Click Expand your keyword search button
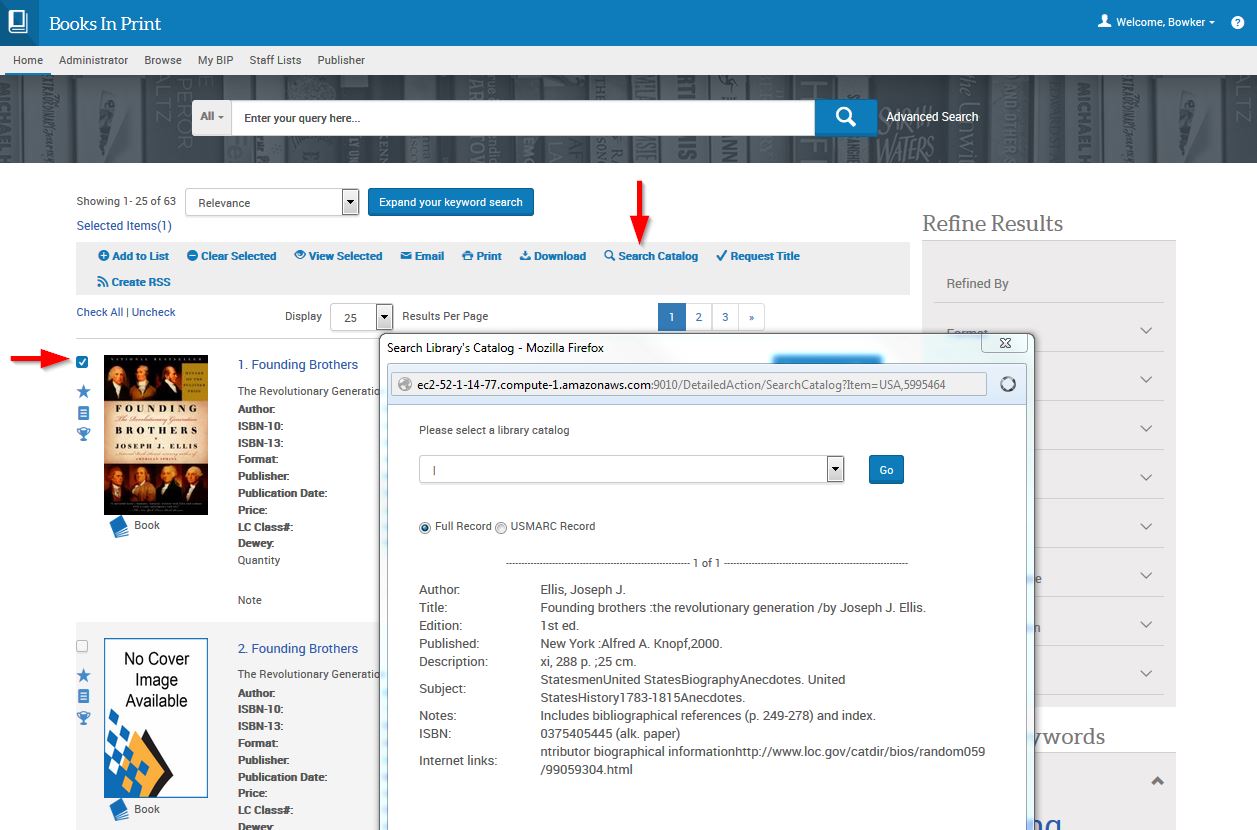 [451, 202]
